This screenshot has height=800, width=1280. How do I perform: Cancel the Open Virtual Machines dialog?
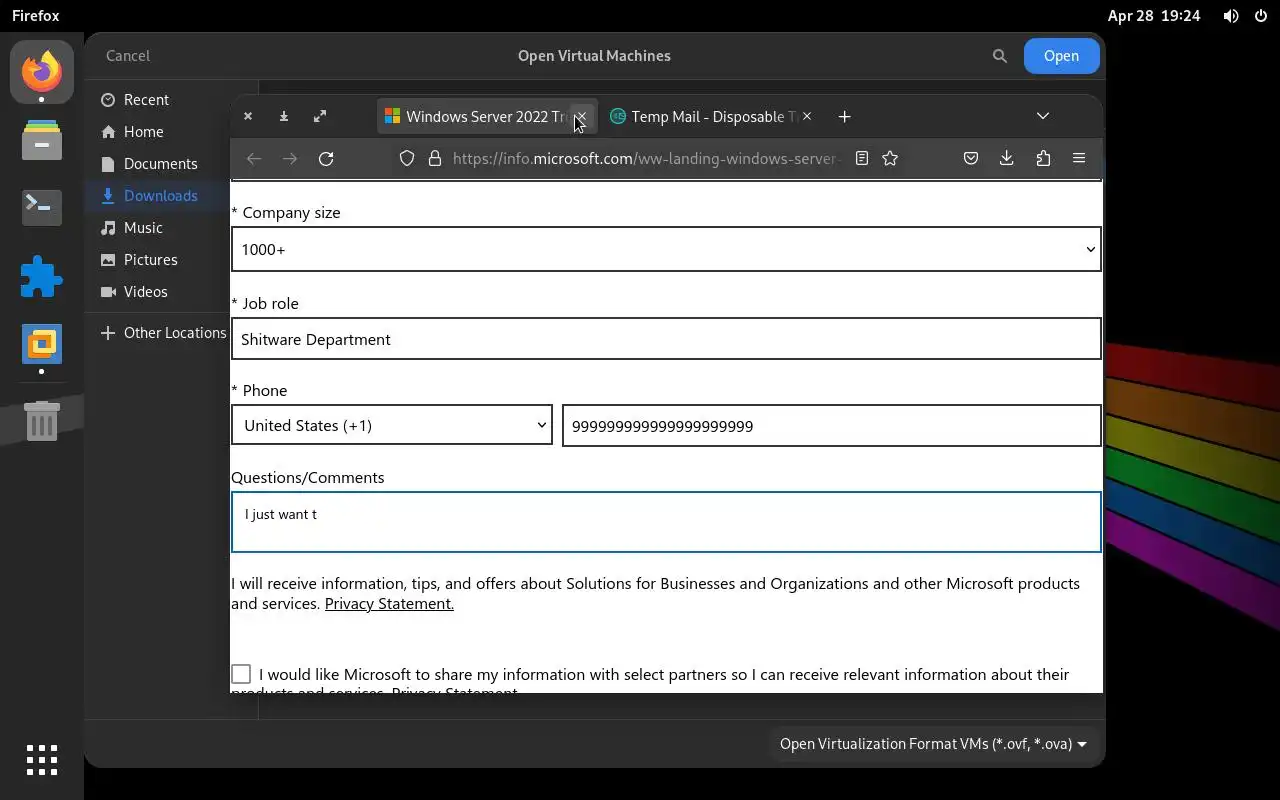pyautogui.click(x=128, y=56)
